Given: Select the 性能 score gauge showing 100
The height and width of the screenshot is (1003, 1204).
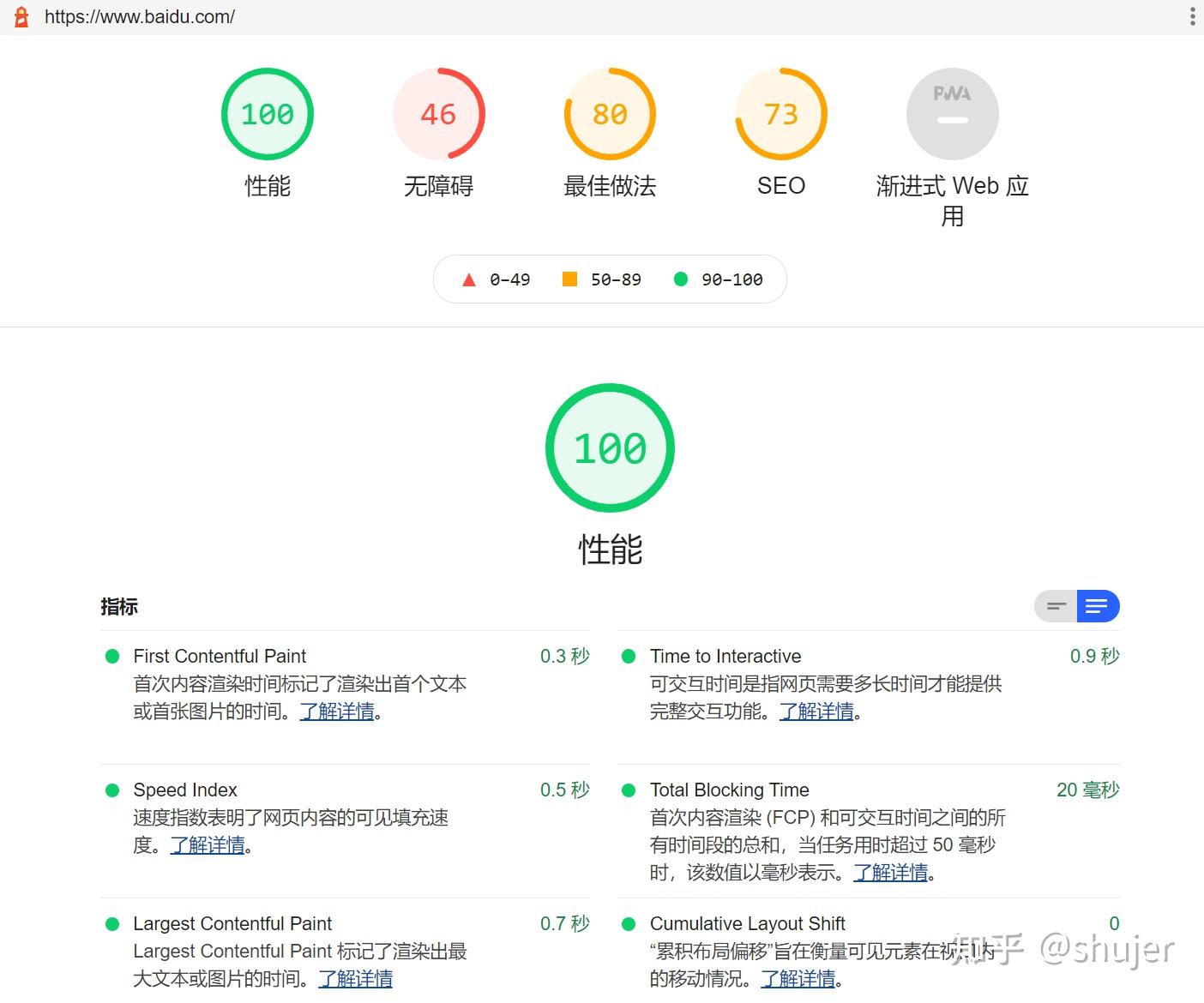Looking at the screenshot, I should coord(267,113).
